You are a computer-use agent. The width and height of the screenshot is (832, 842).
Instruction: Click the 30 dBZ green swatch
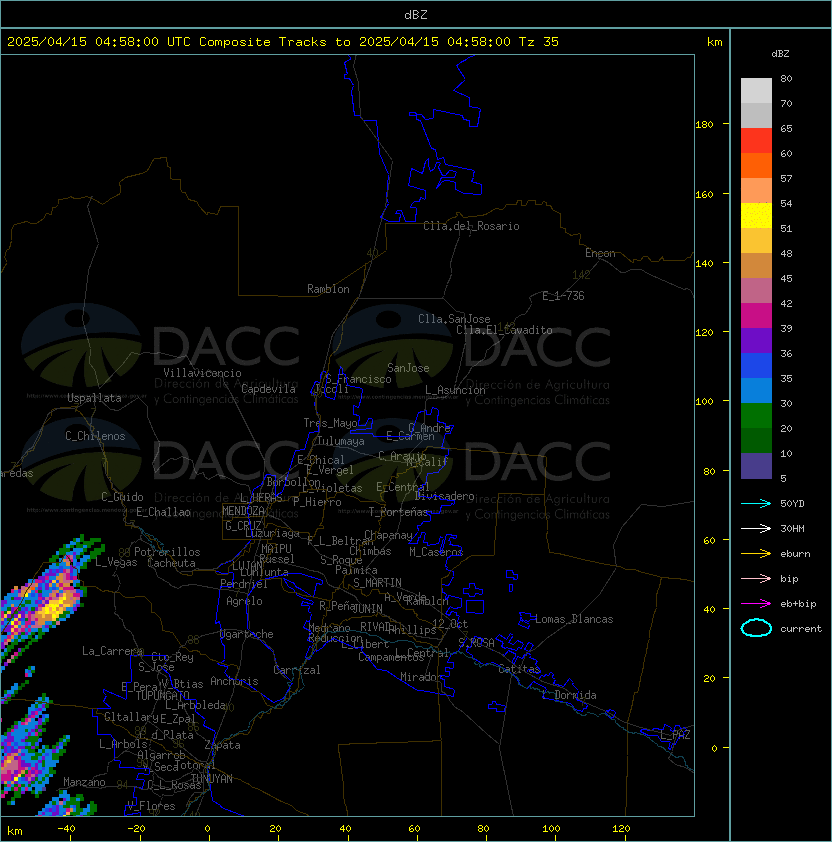756,416
